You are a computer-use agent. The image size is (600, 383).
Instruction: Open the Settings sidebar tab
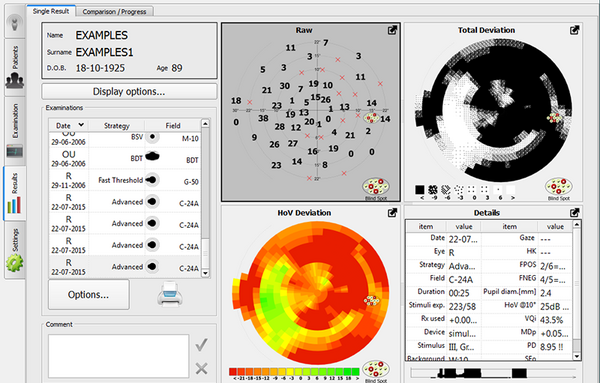click(x=15, y=250)
